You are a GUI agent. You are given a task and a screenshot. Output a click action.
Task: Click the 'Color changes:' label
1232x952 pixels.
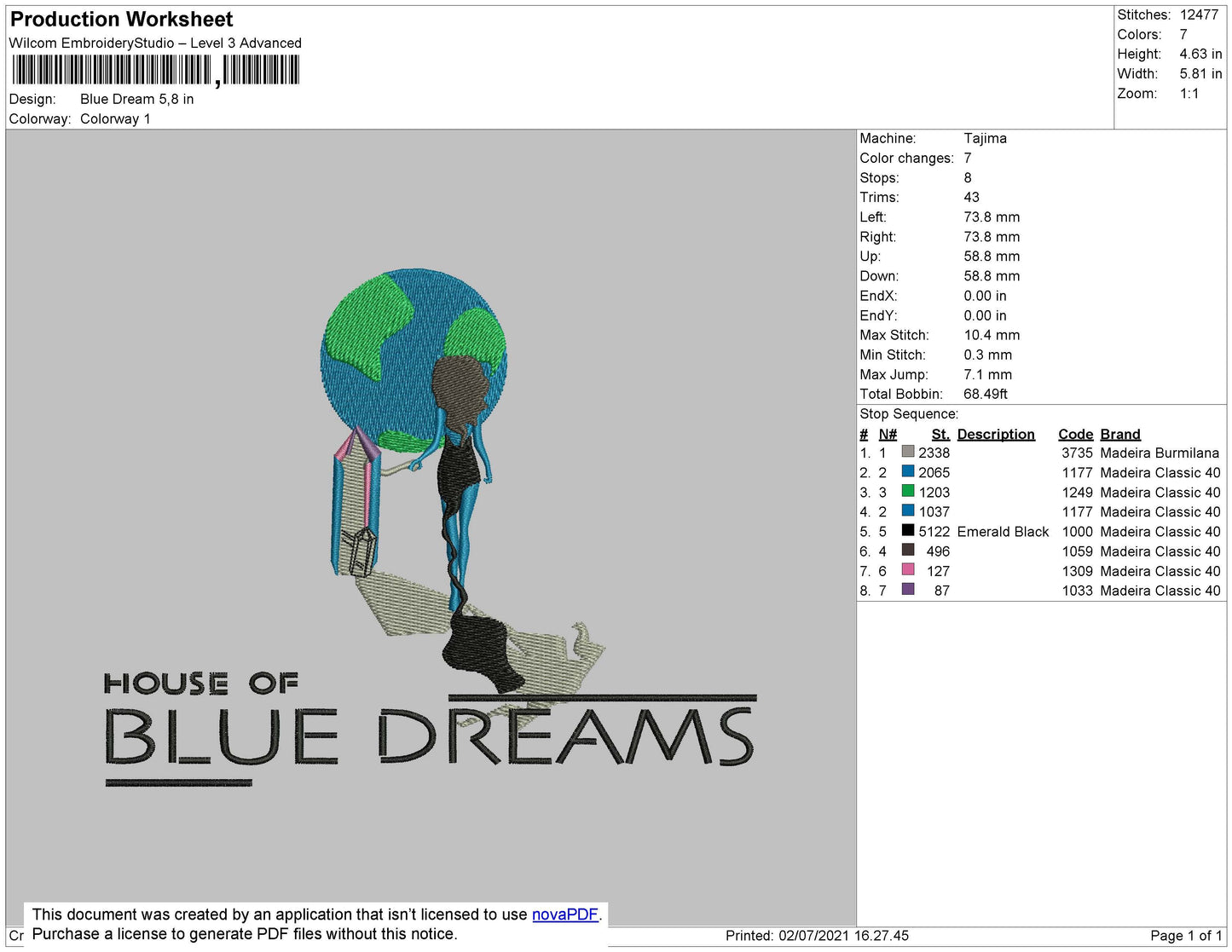click(x=906, y=158)
